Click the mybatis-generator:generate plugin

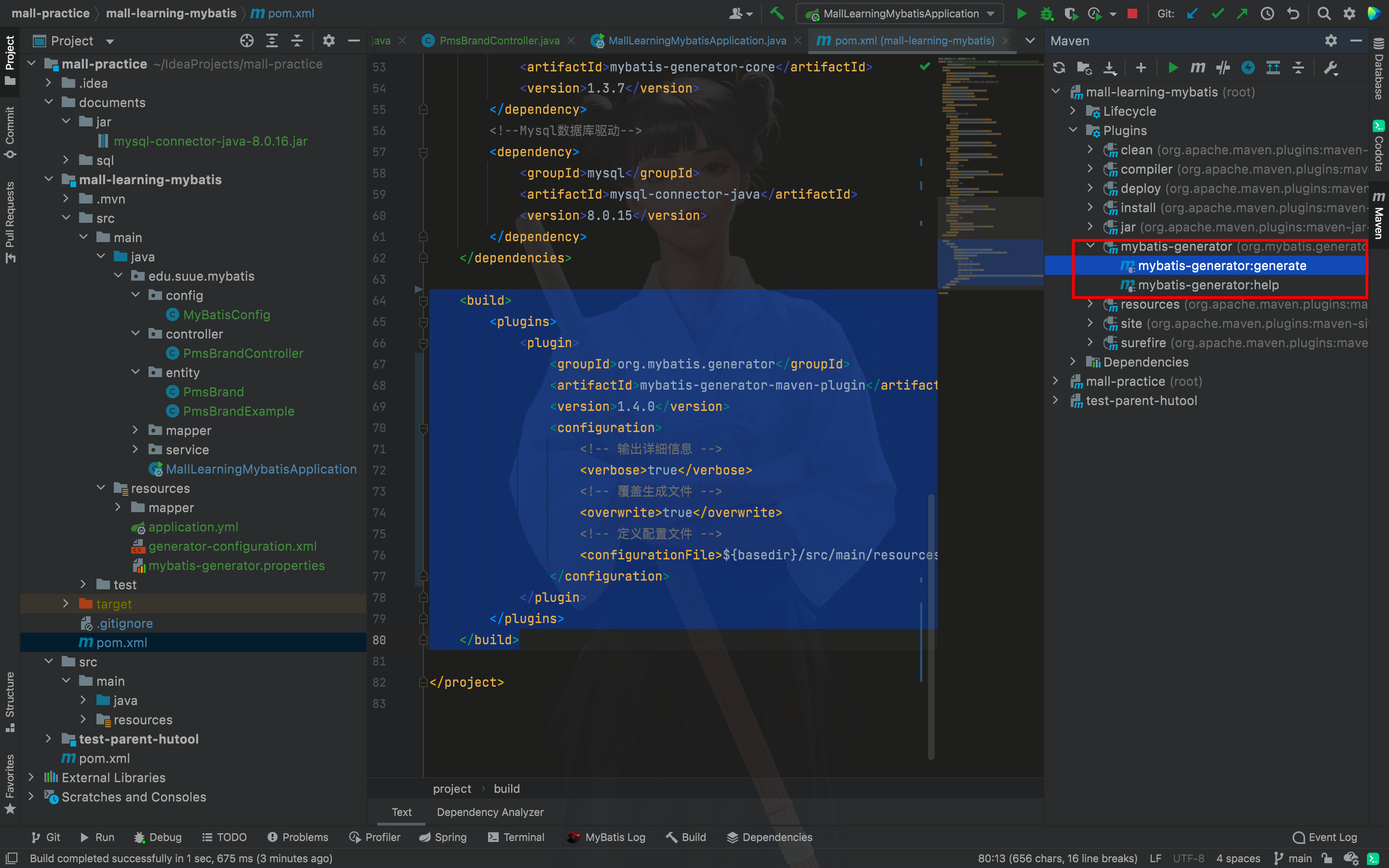point(1220,265)
